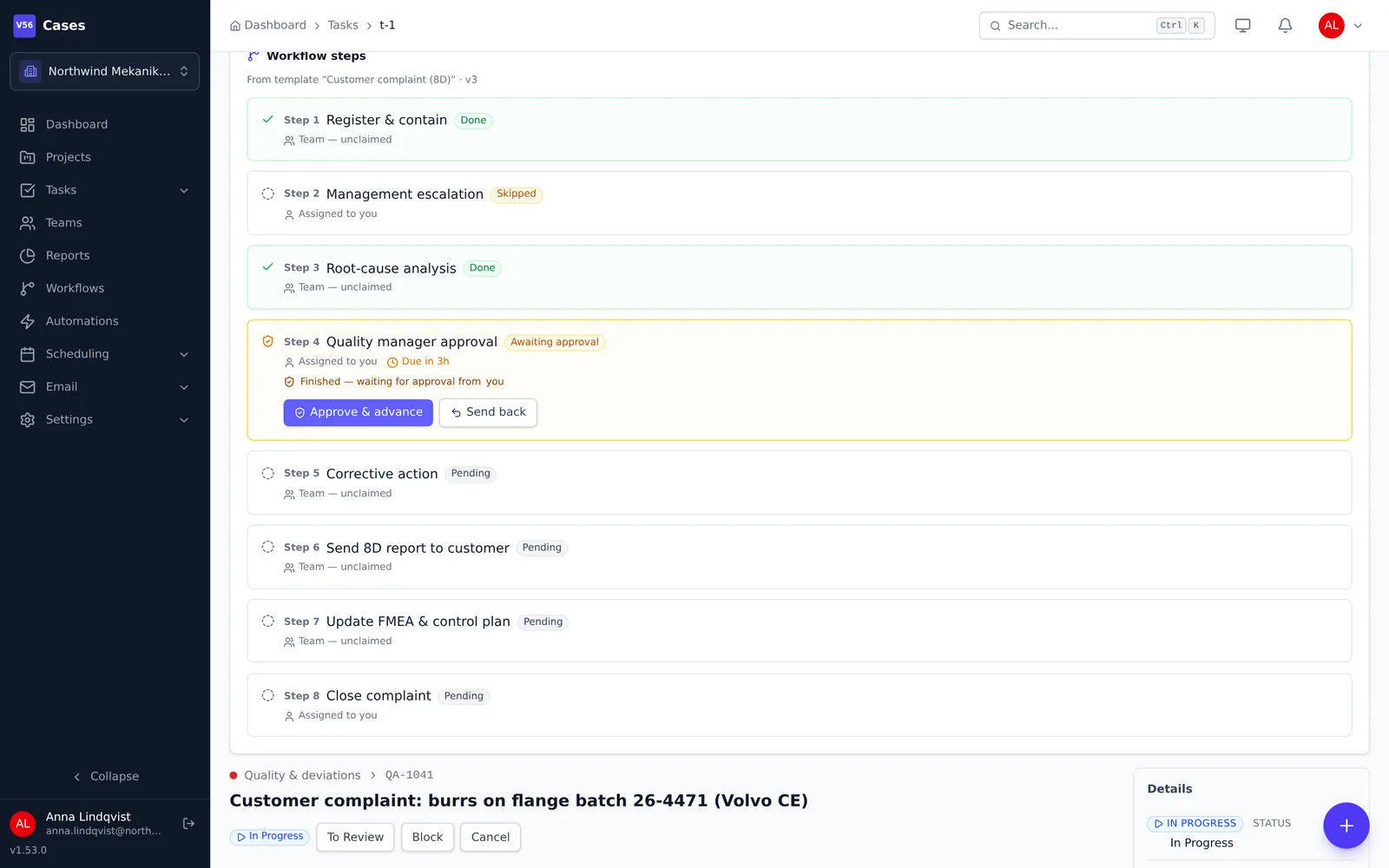
Task: Open Projects in sidebar
Action: click(104, 157)
